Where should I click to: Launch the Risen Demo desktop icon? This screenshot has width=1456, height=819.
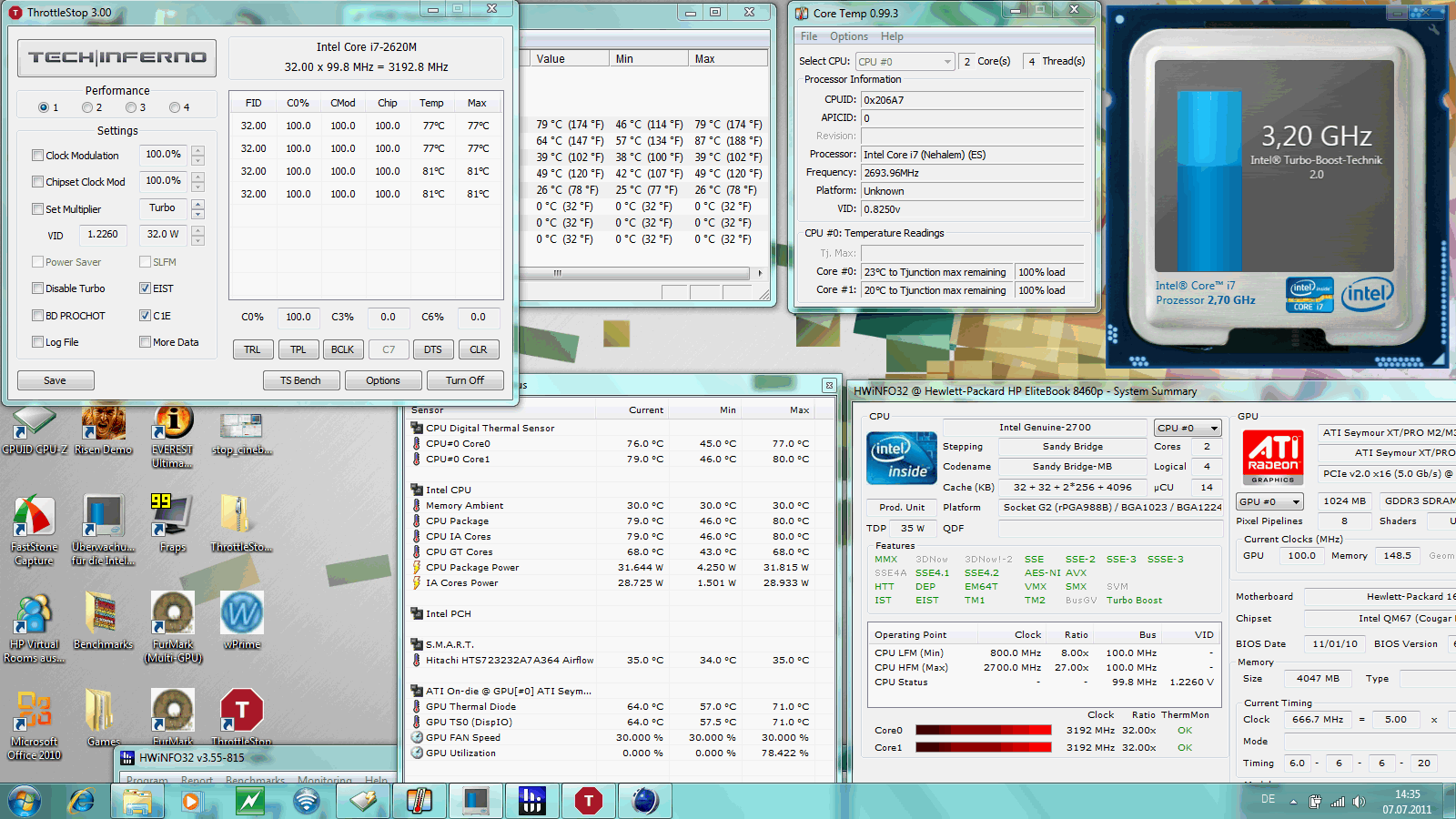coord(103,430)
